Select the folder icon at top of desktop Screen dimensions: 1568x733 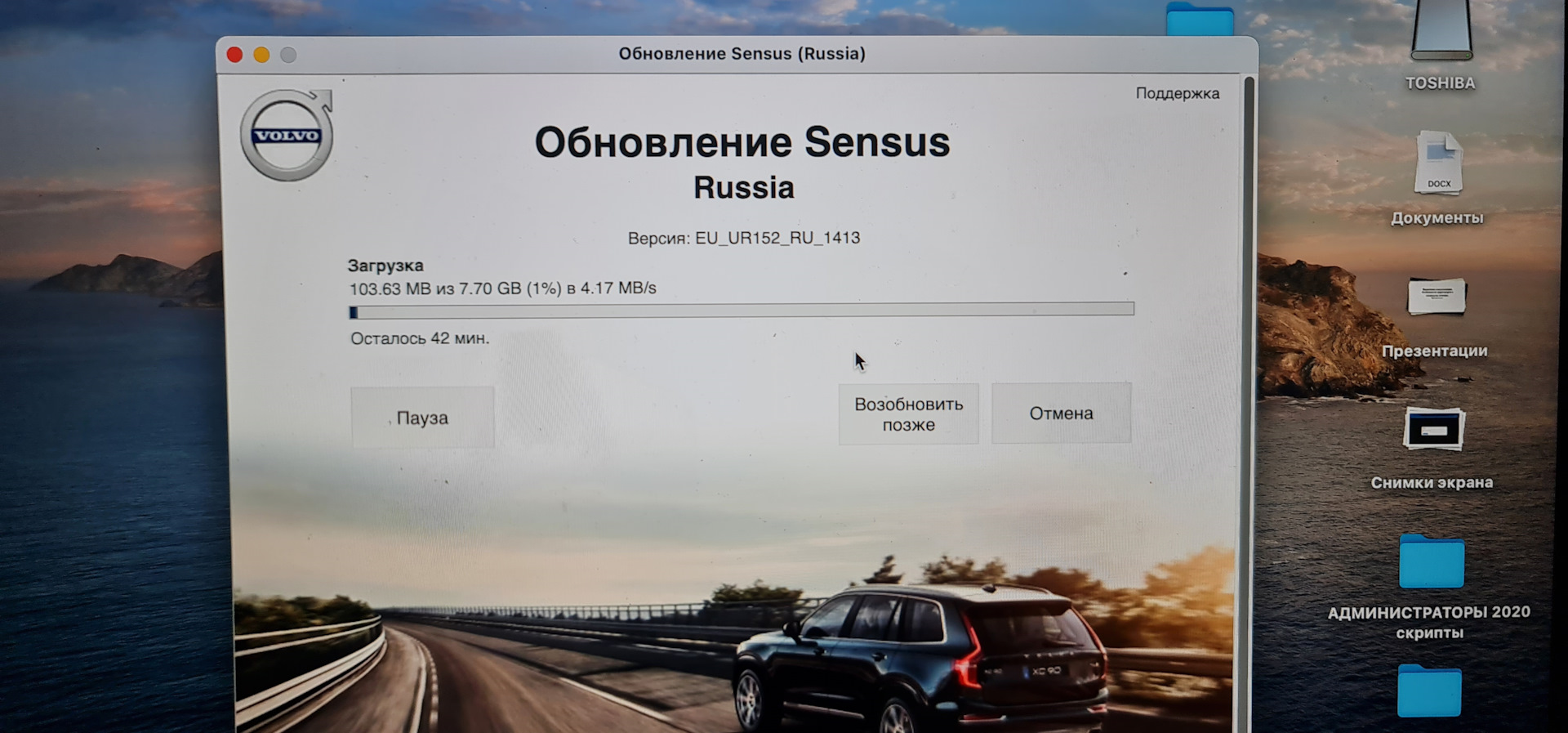[1200, 19]
